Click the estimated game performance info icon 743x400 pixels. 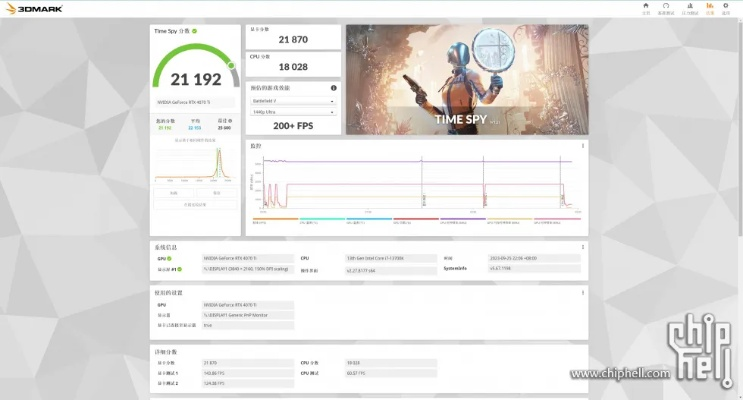[x=334, y=88]
